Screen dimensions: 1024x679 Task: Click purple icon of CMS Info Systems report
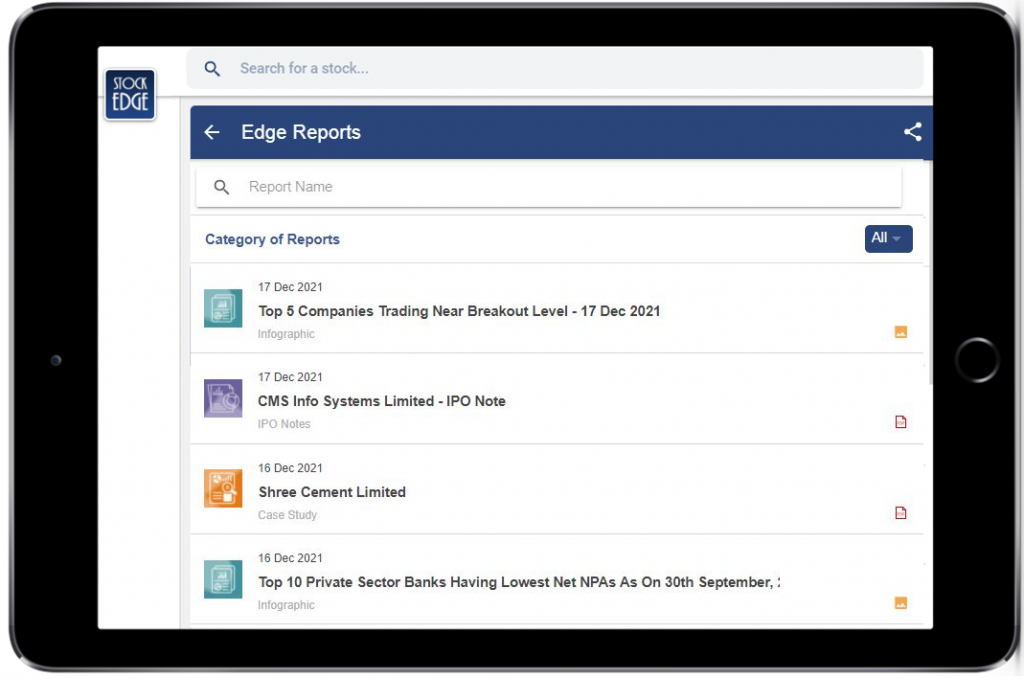click(223, 398)
